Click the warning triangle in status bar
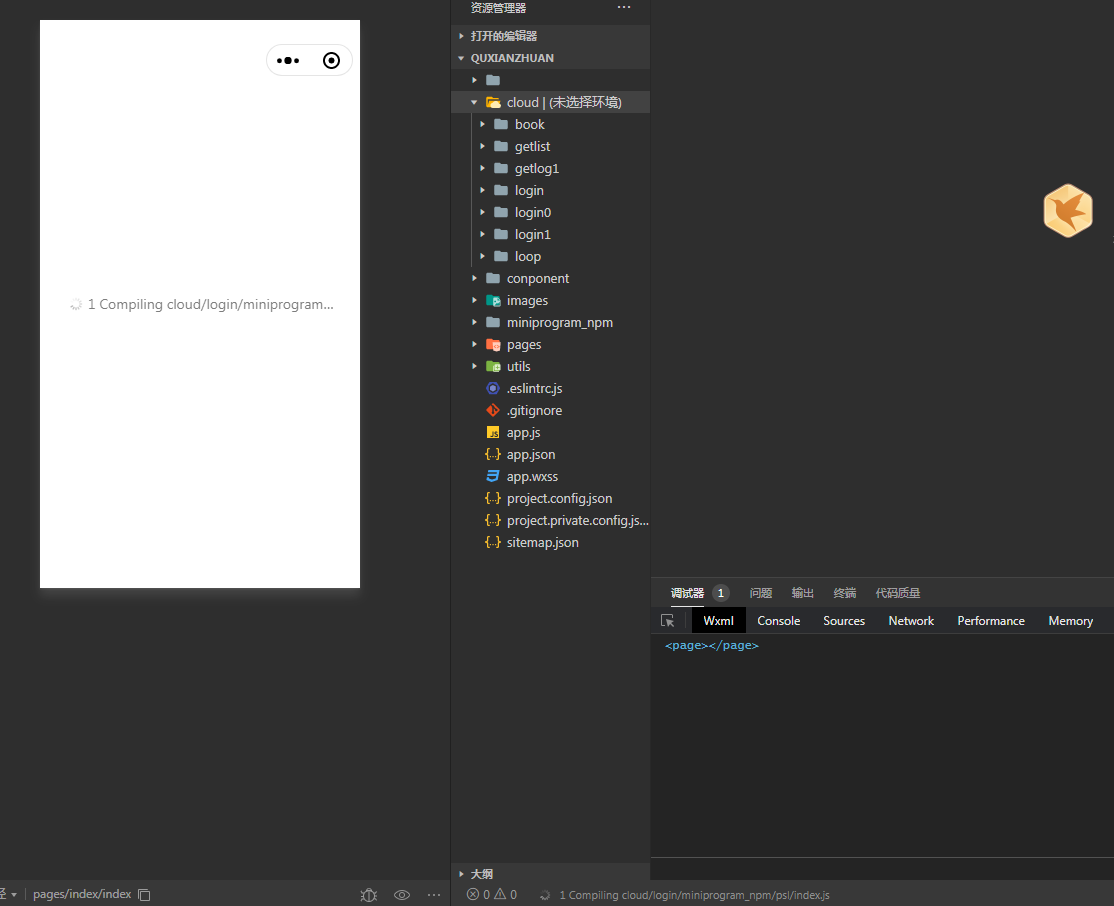1114x906 pixels. coord(500,895)
